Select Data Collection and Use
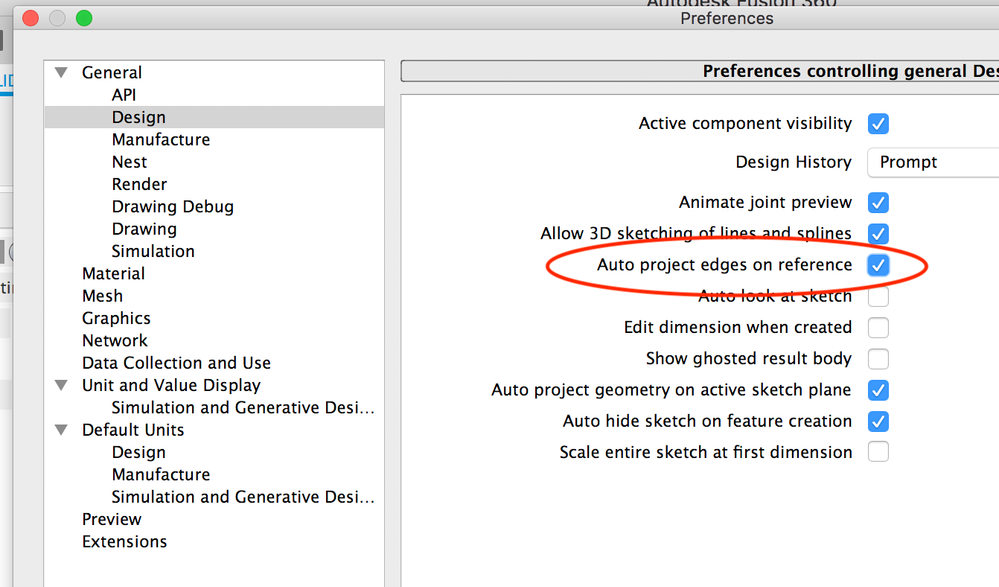The width and height of the screenshot is (999, 587). (176, 363)
